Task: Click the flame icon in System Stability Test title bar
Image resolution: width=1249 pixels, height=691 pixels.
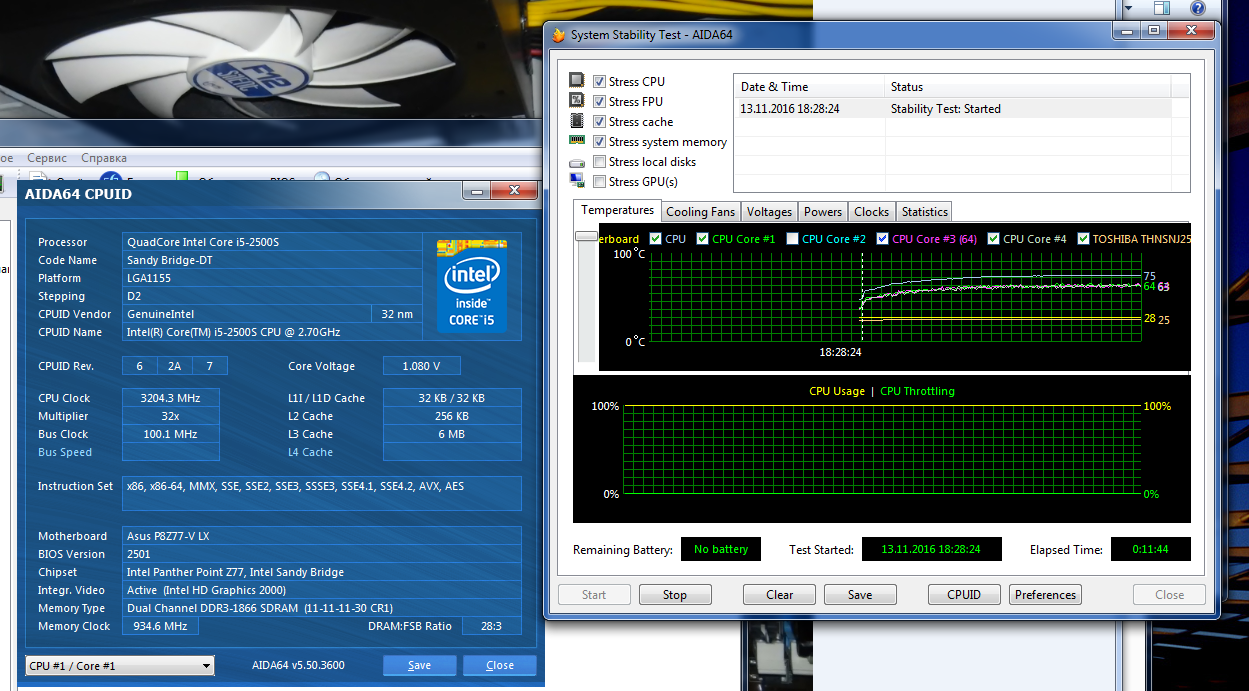Action: (x=558, y=34)
